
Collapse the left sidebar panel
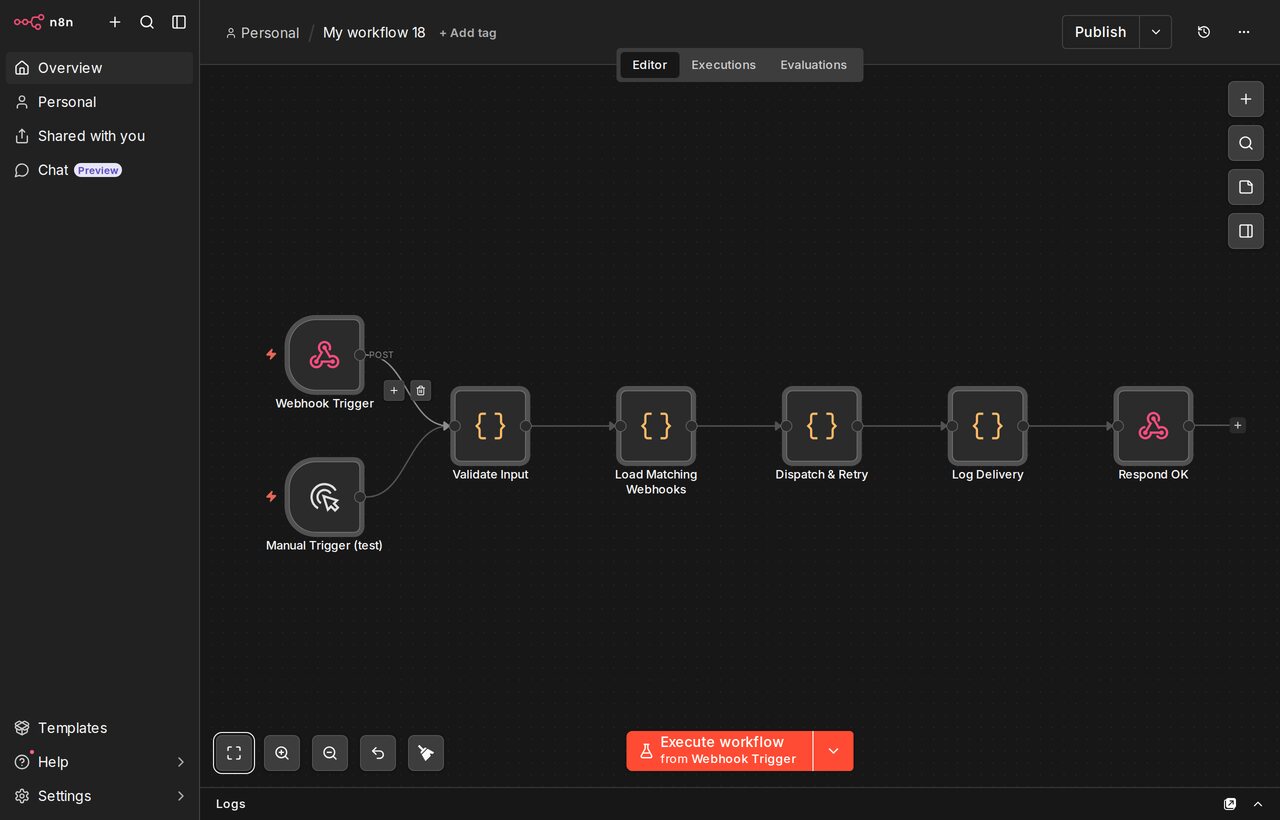point(179,22)
